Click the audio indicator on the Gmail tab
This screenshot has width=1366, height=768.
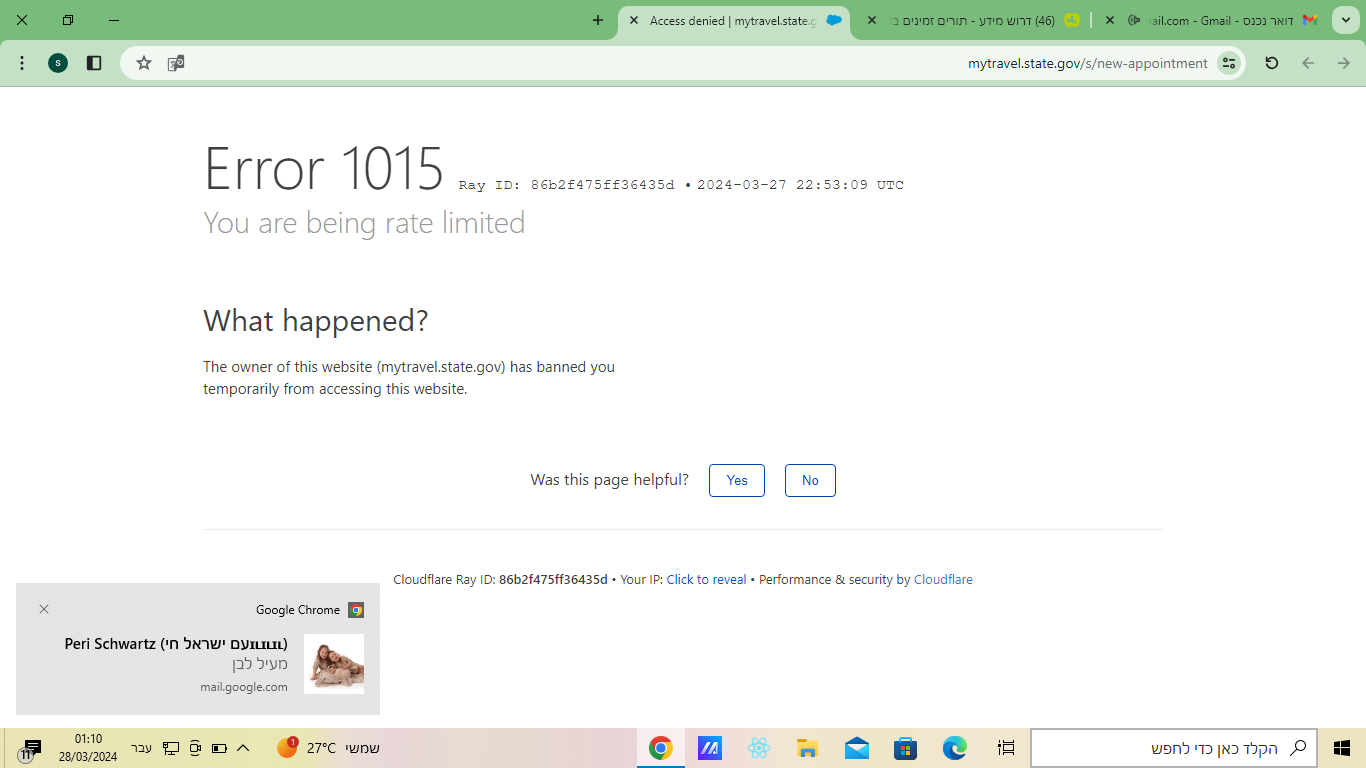(1135, 20)
